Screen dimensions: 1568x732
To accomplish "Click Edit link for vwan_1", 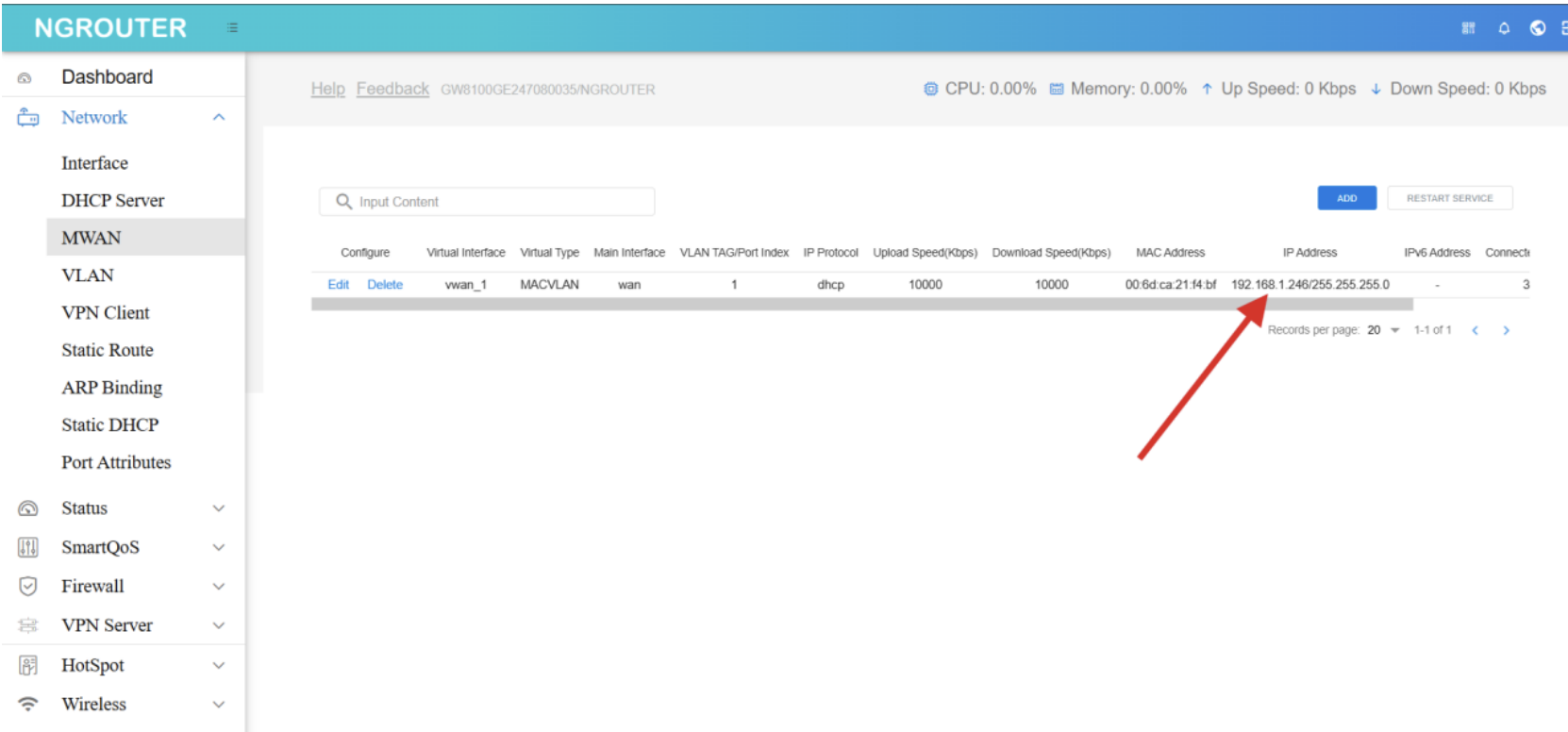I will [338, 285].
